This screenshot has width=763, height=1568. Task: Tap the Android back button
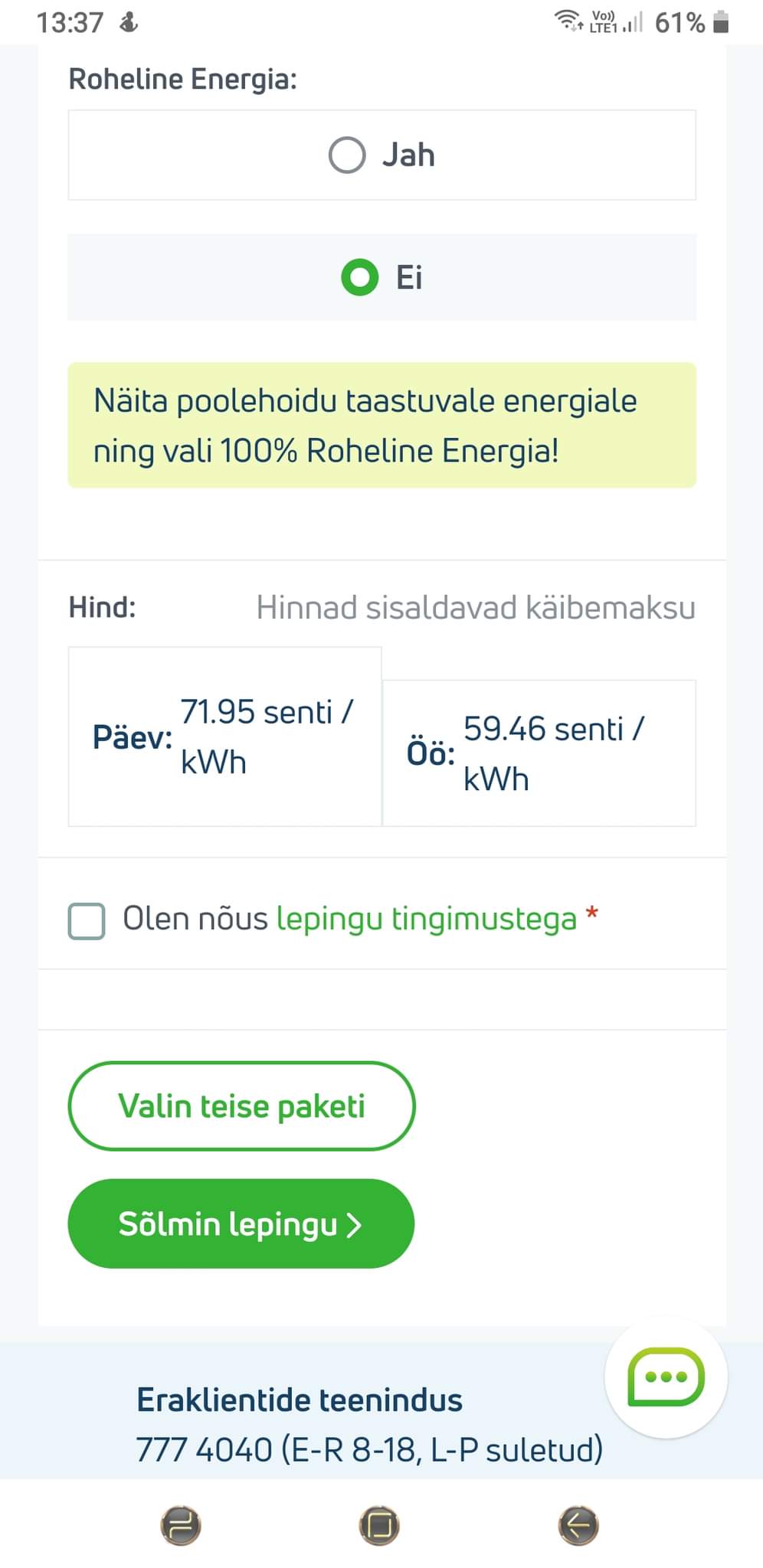click(x=578, y=1525)
